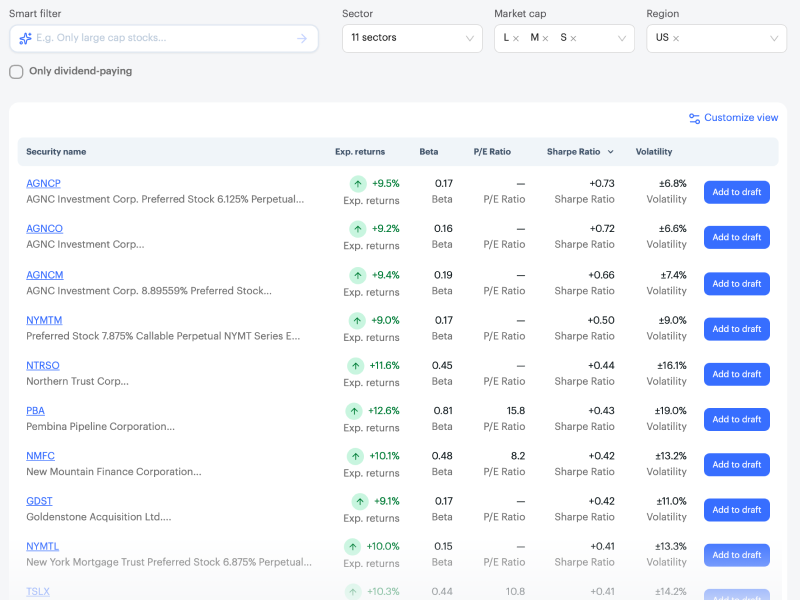This screenshot has height=600, width=800.
Task: Remove the M market cap tag
Action: click(x=545, y=38)
